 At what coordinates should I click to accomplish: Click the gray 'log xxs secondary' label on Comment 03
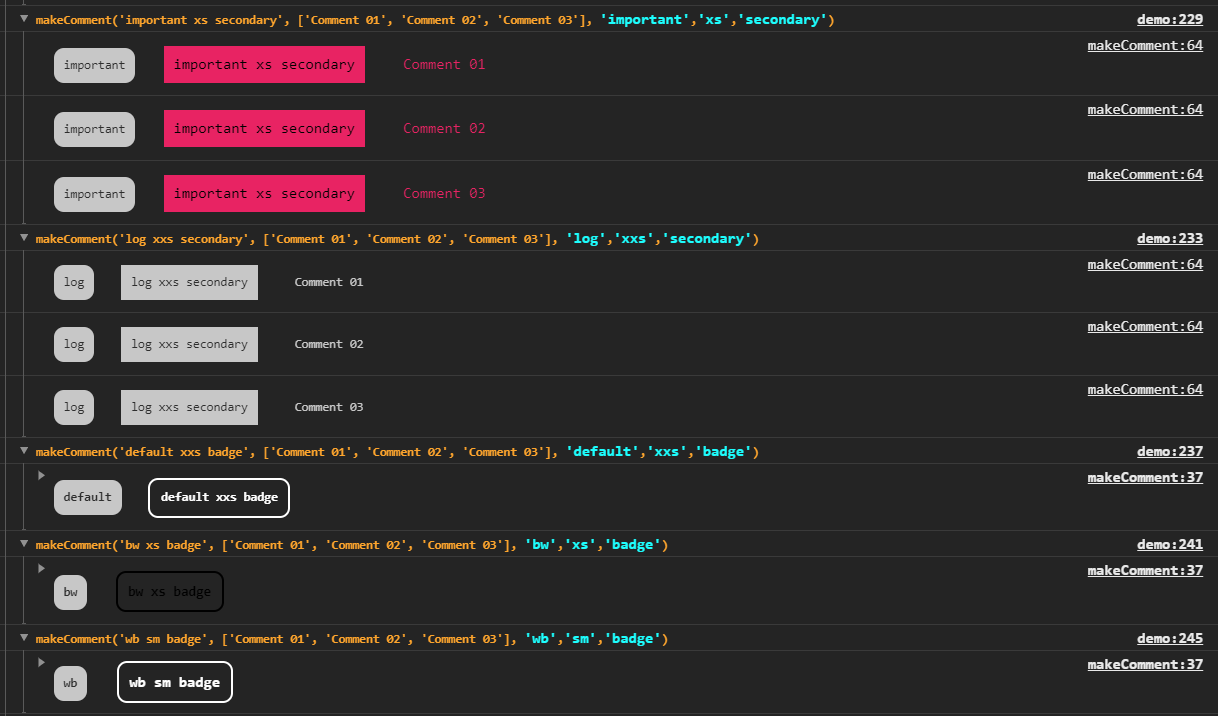pyautogui.click(x=189, y=407)
